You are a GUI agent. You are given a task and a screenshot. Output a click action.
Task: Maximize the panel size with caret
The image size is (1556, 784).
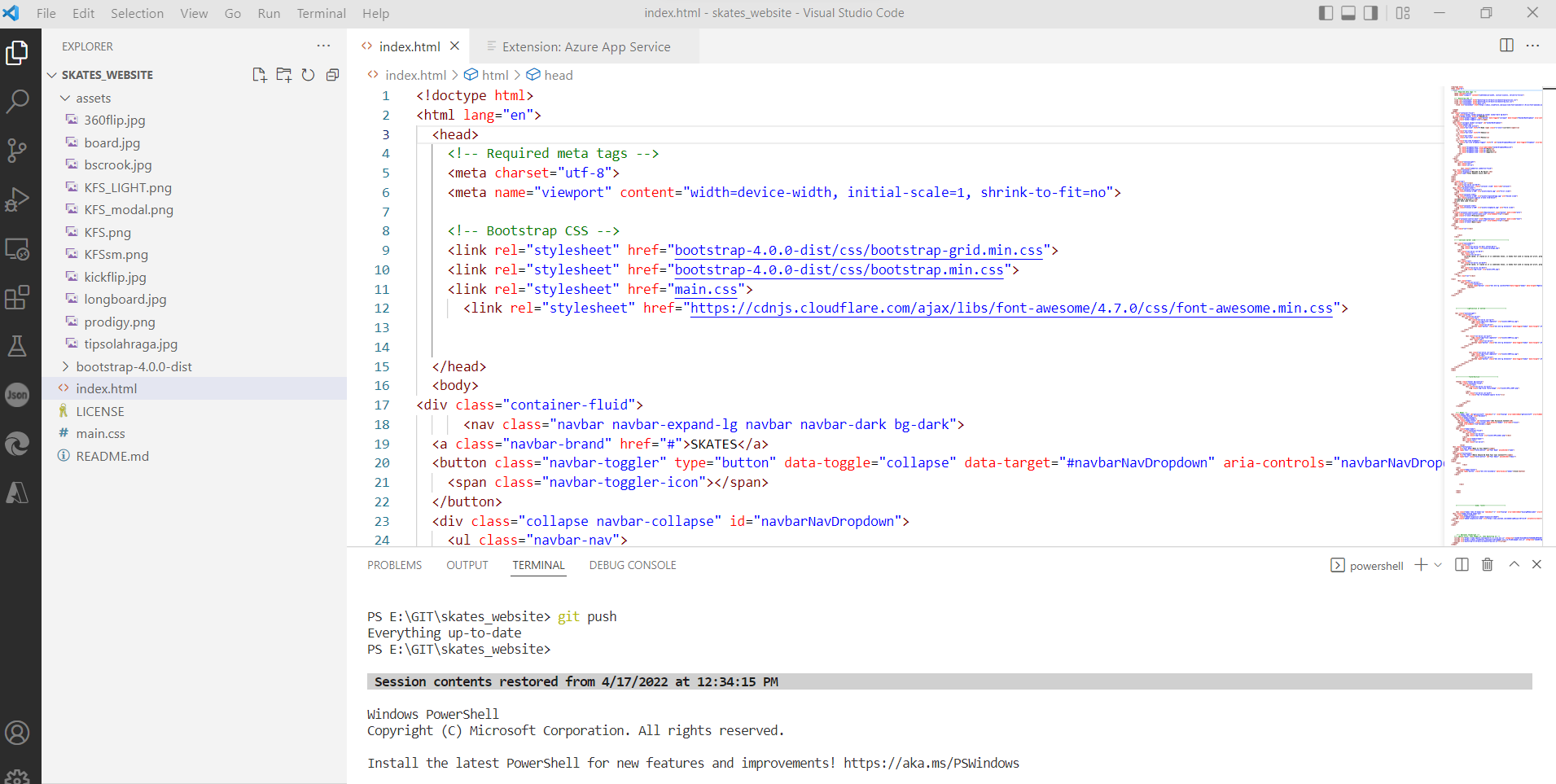pyautogui.click(x=1514, y=564)
